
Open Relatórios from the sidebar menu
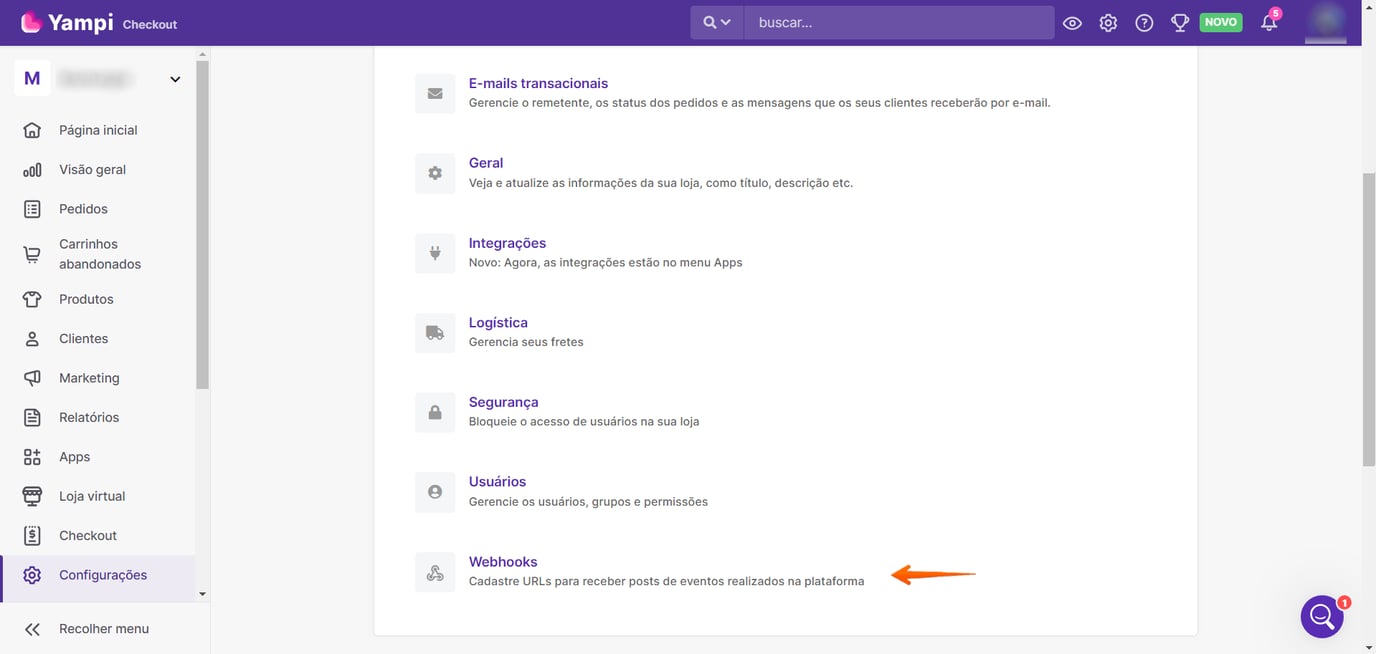tap(88, 417)
